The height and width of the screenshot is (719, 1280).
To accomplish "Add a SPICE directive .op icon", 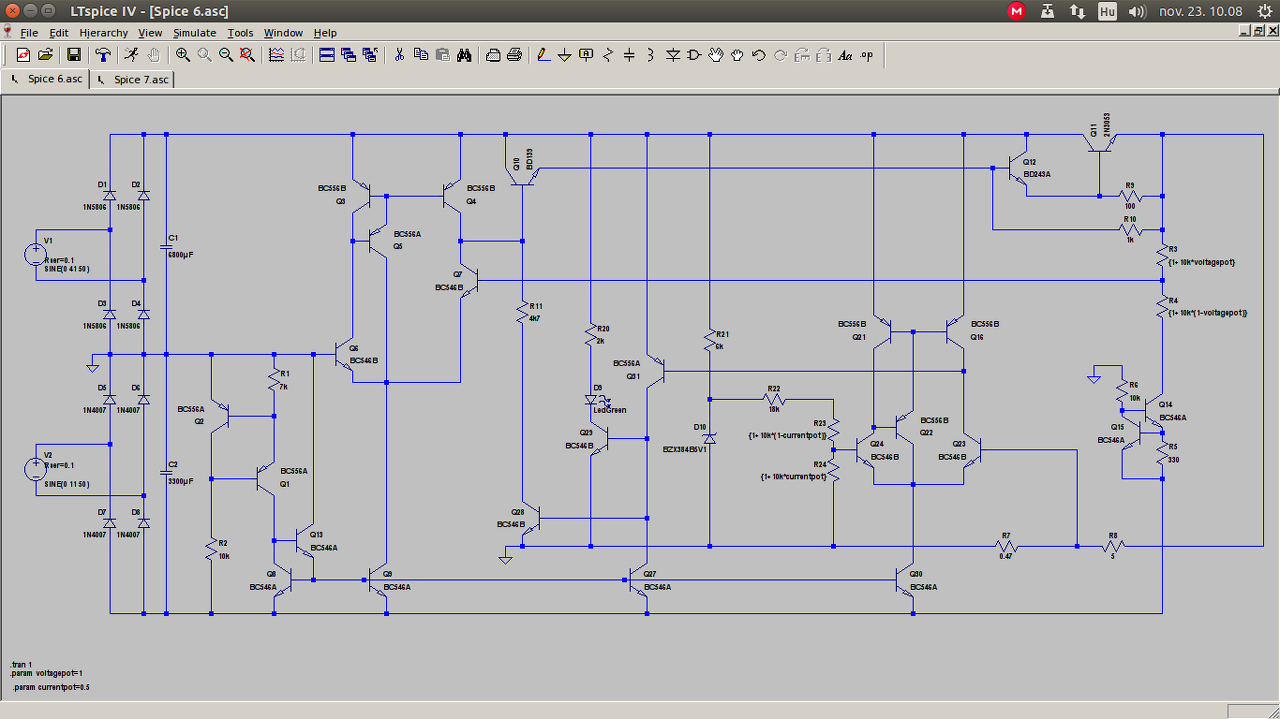I will pos(867,55).
